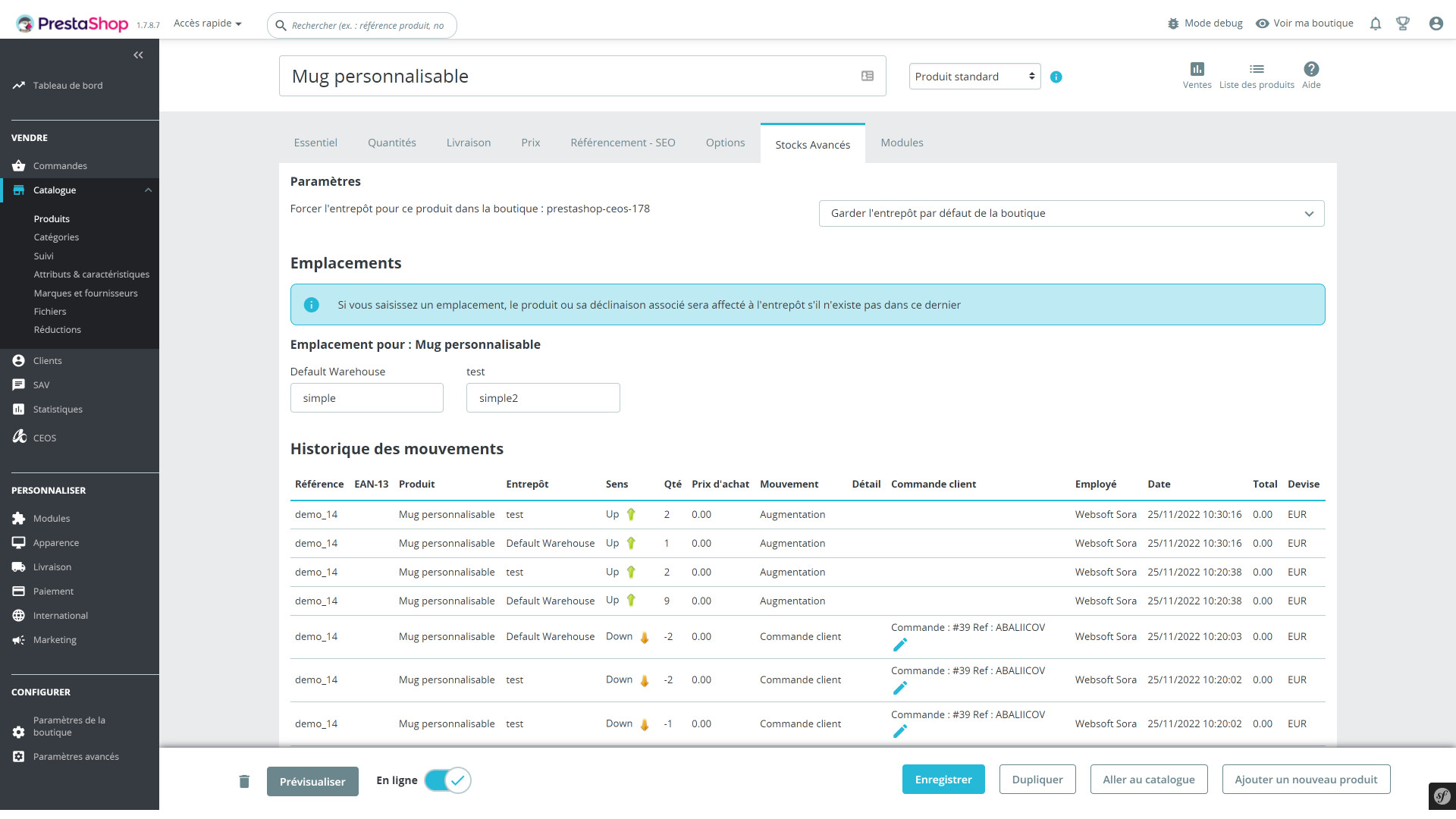Open the user profile avatar icon
The height and width of the screenshot is (819, 1456).
(x=1436, y=24)
